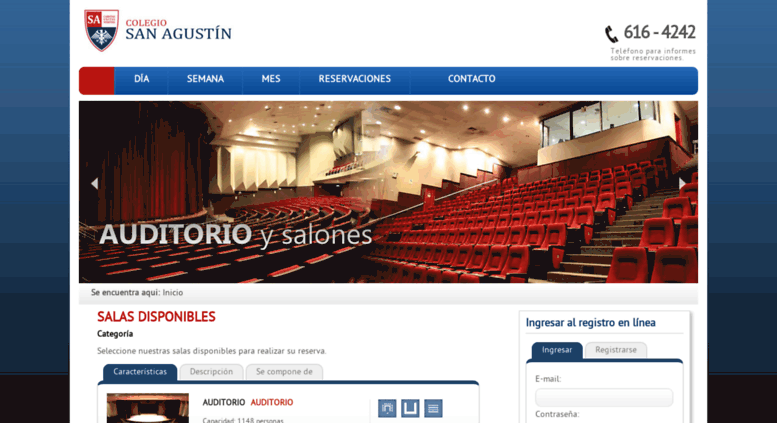Select the U-shape layout icon
This screenshot has height=423, width=777.
(x=410, y=409)
